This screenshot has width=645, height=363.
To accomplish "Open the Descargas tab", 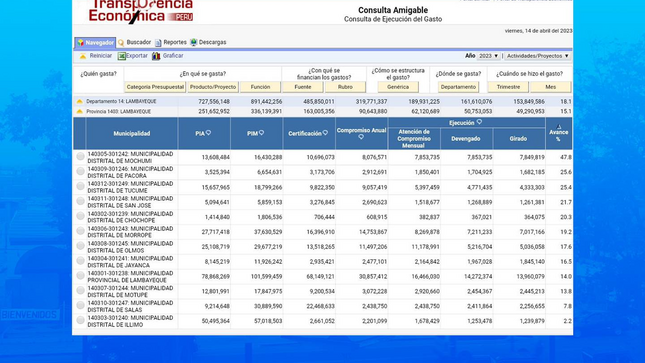I will [x=208, y=42].
